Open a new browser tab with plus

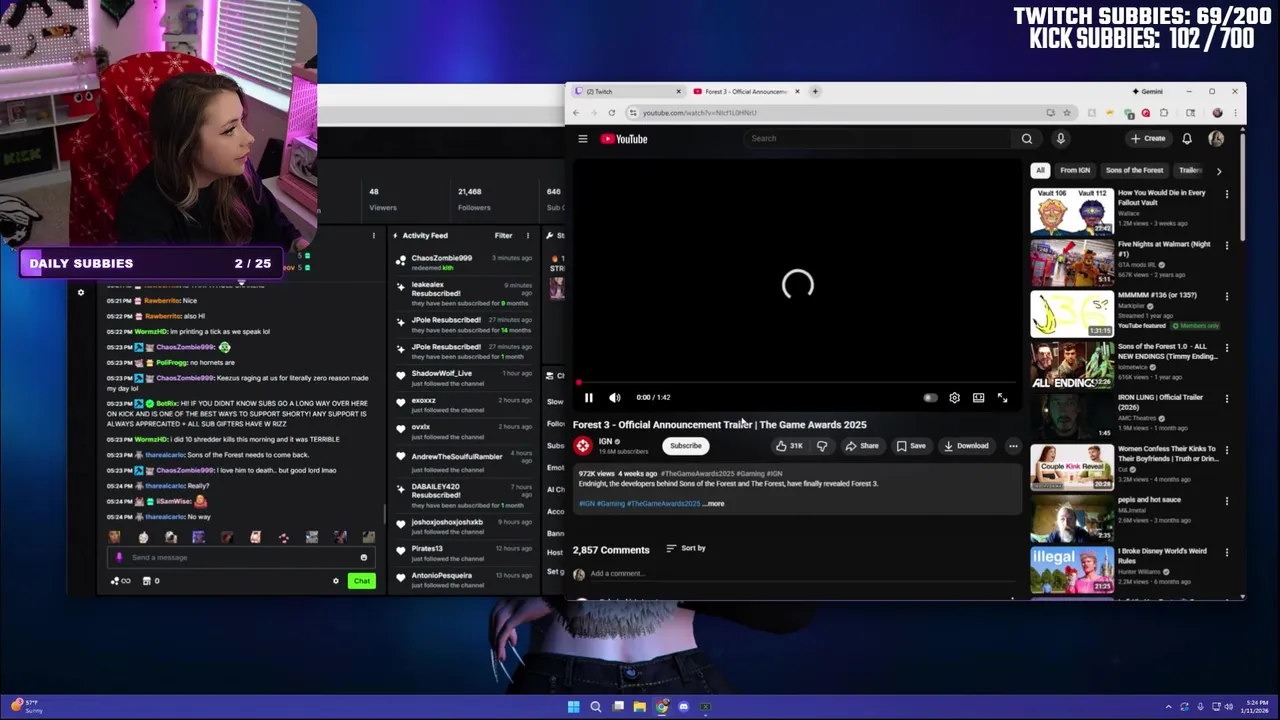point(815,92)
